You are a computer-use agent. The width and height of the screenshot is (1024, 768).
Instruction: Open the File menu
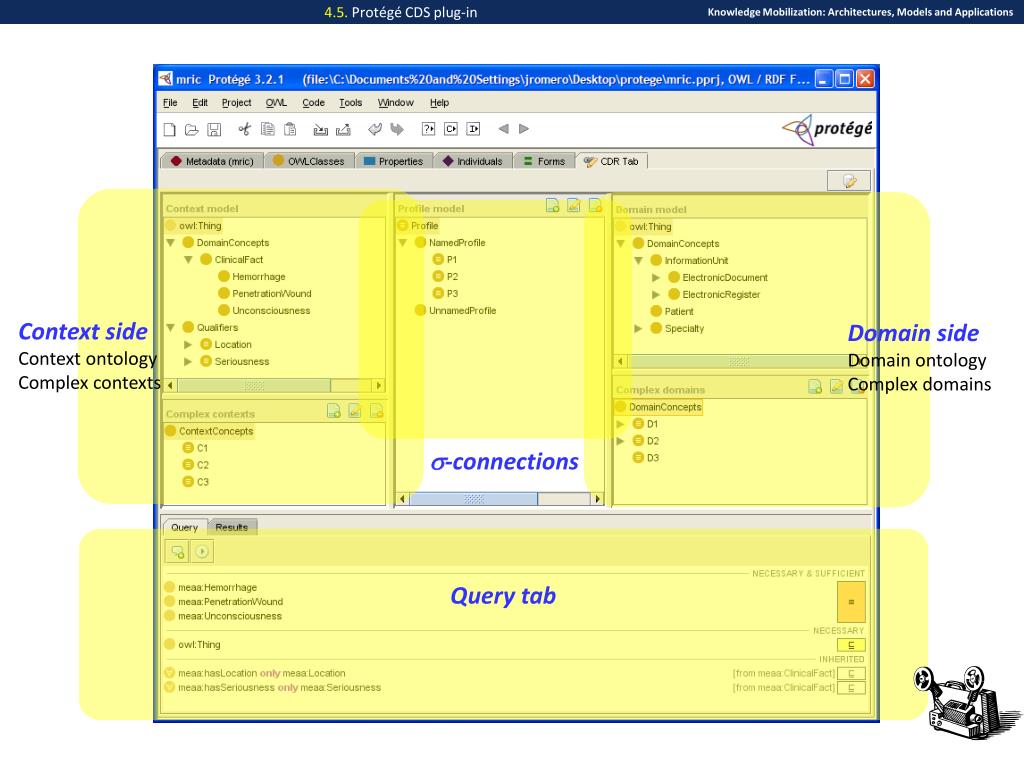point(170,103)
